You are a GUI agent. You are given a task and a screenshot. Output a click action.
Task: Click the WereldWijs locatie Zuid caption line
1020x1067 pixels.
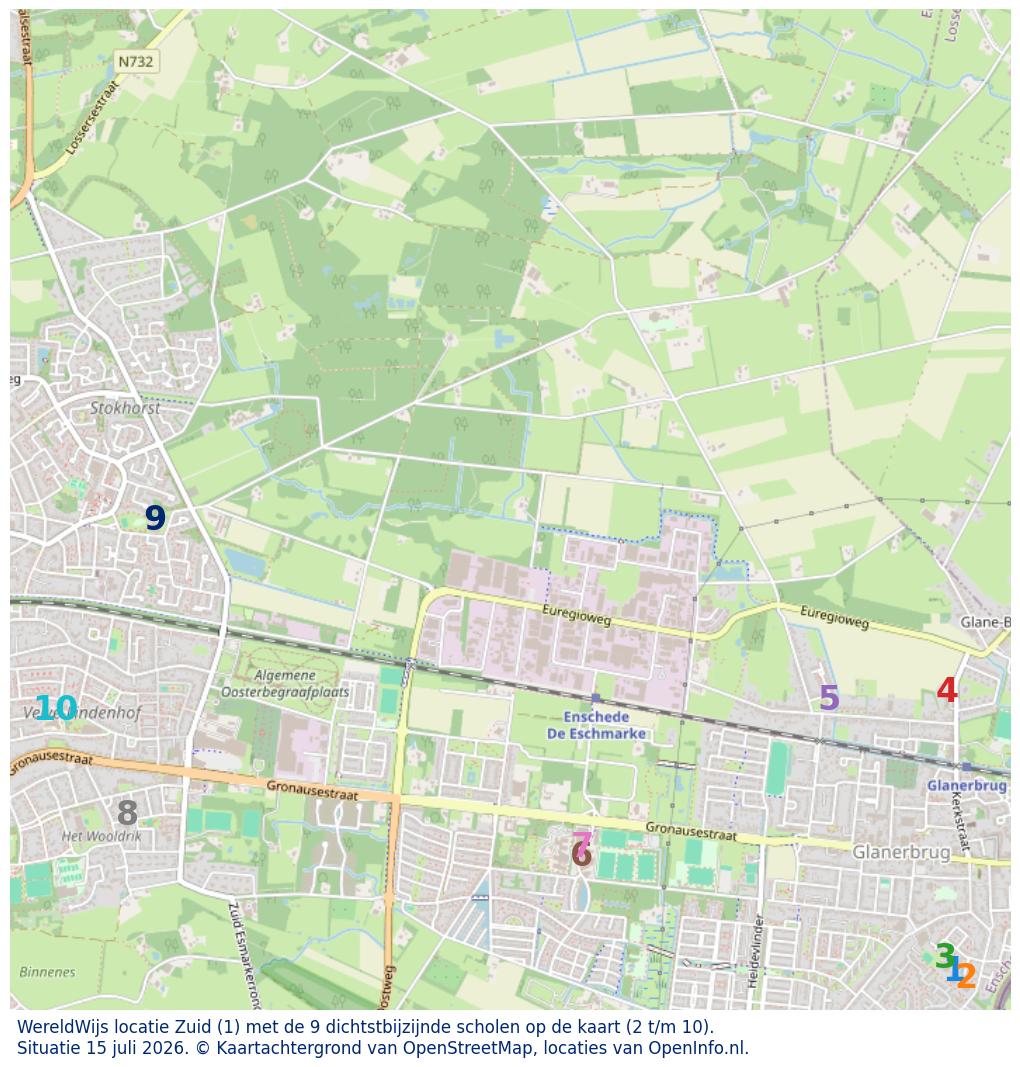pyautogui.click(x=365, y=1027)
